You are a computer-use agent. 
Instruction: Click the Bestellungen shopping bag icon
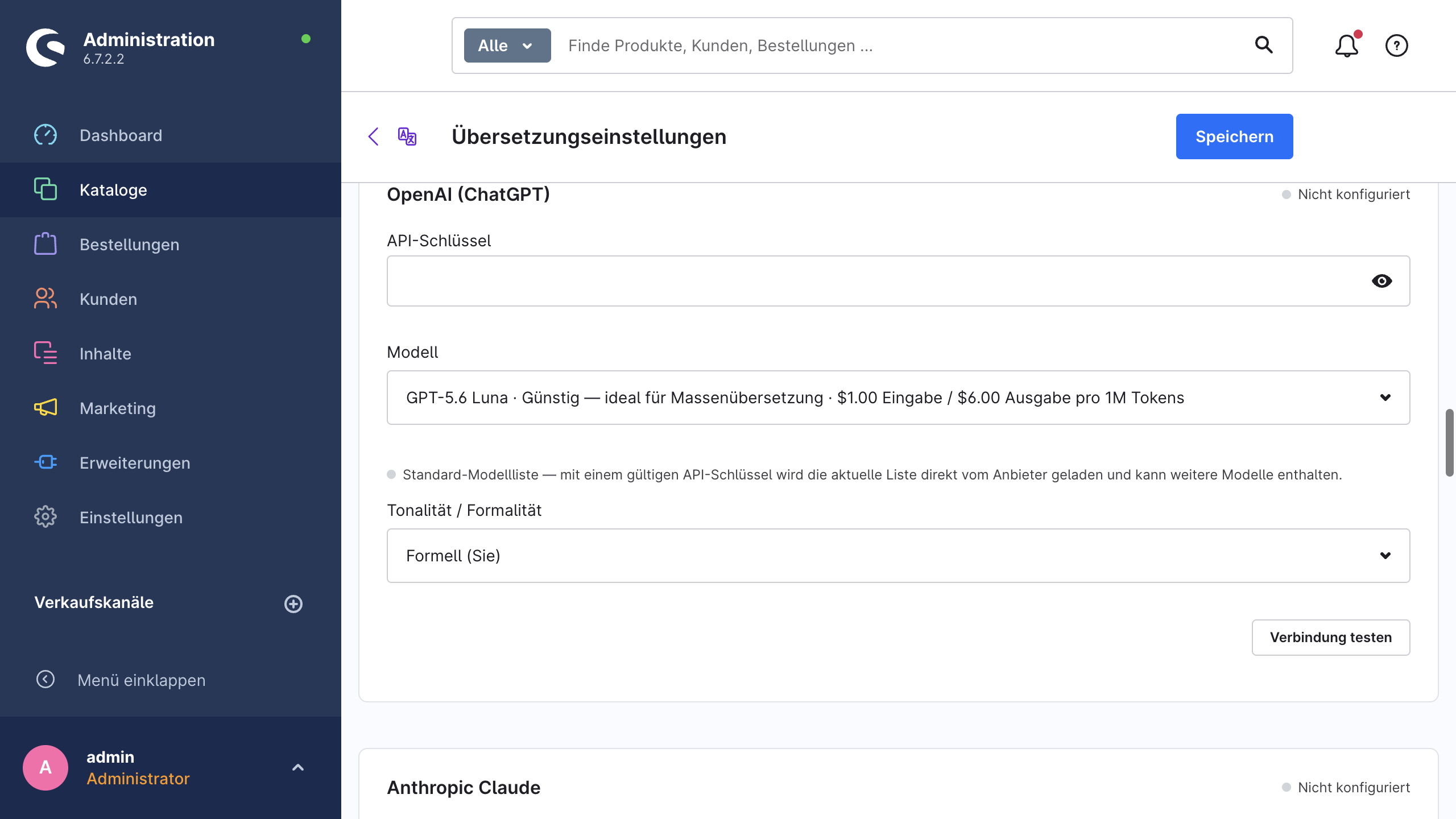click(x=45, y=244)
